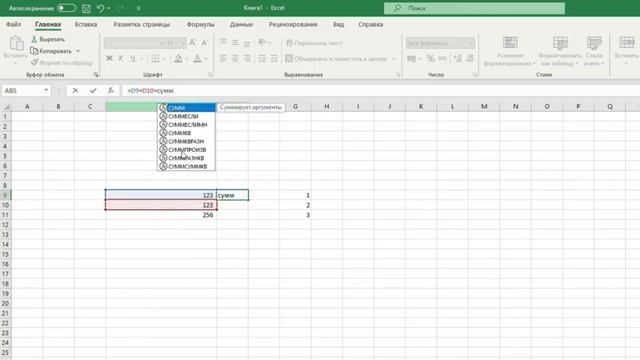Select СУММКВРАЗН in the autocomplete list
The height and width of the screenshot is (360, 640).
click(x=187, y=141)
